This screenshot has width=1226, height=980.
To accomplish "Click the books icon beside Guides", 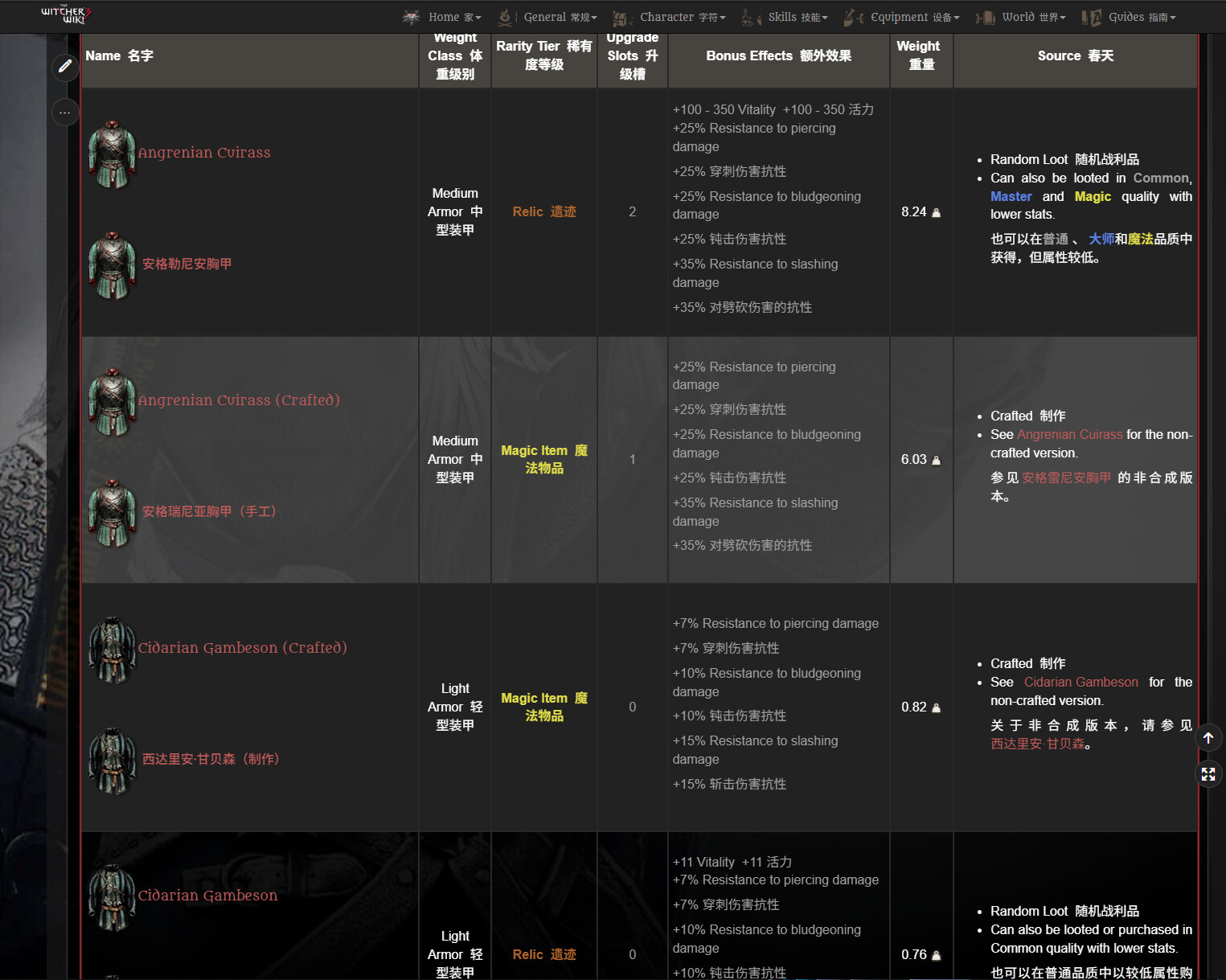I will pos(1091,18).
